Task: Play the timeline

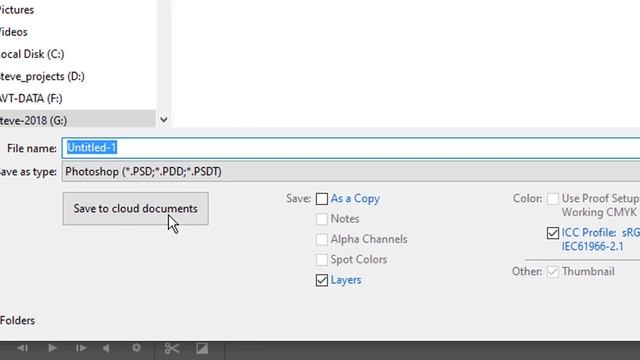Action: click(52, 348)
